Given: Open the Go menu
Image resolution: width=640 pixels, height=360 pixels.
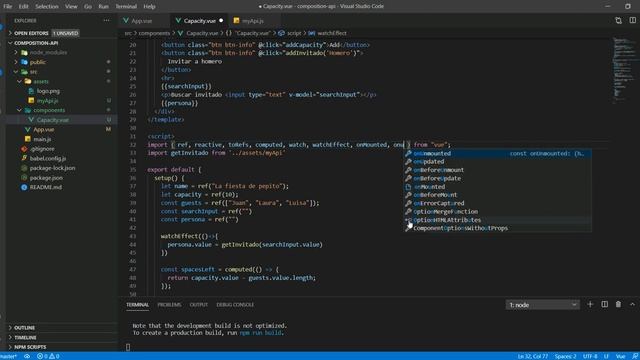Looking at the screenshot, I should click(x=88, y=7).
